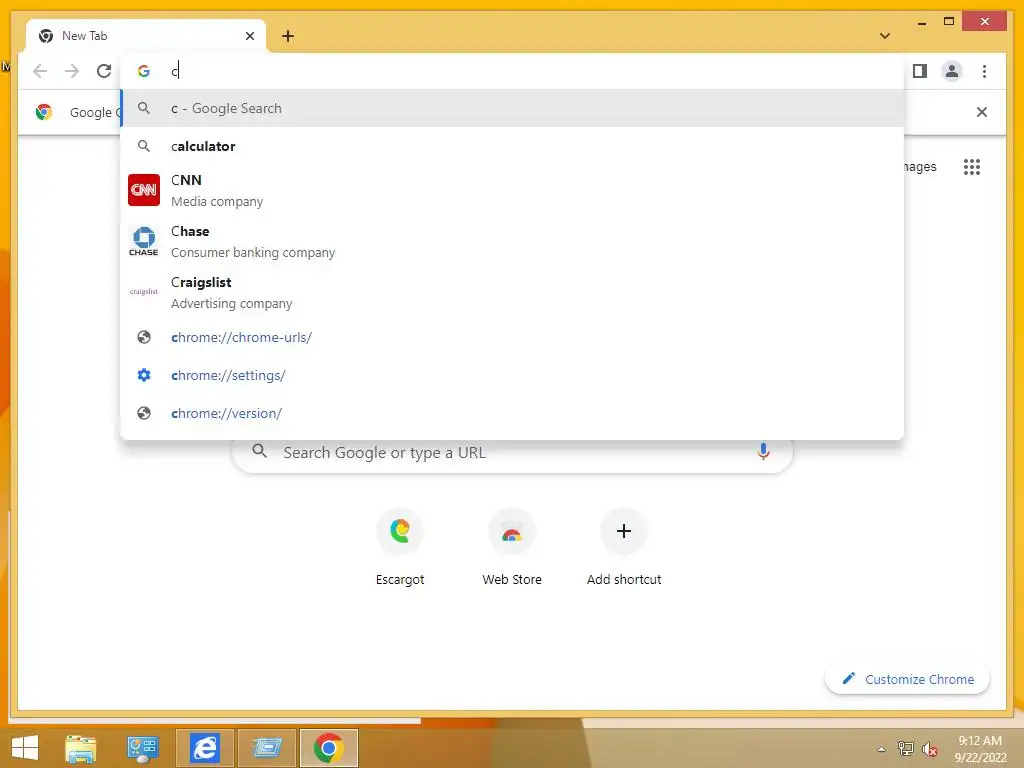1024x768 pixels.
Task: Click the back navigation arrow
Action: 40,71
